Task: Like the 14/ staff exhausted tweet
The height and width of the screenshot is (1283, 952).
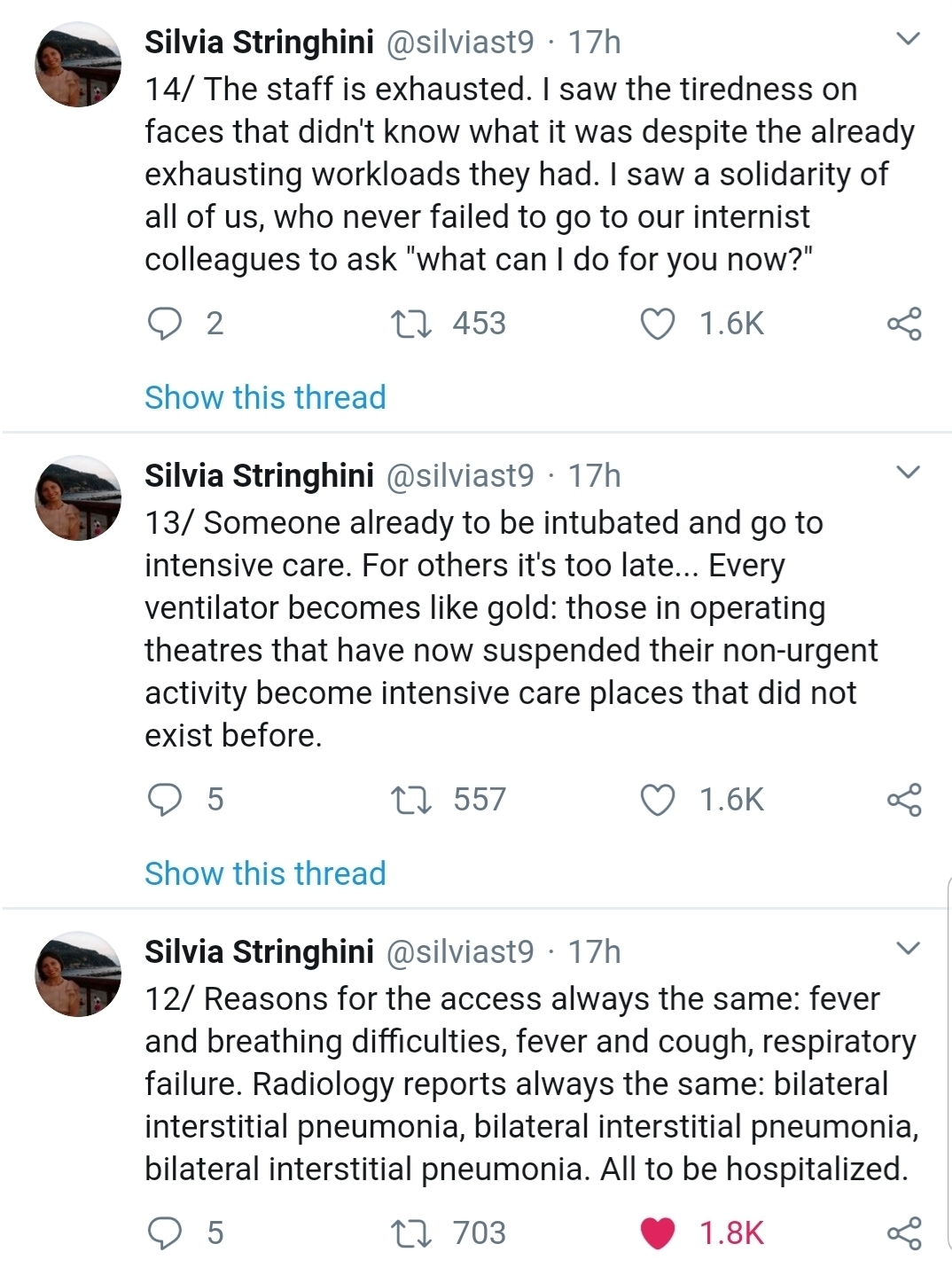Action: [658, 324]
